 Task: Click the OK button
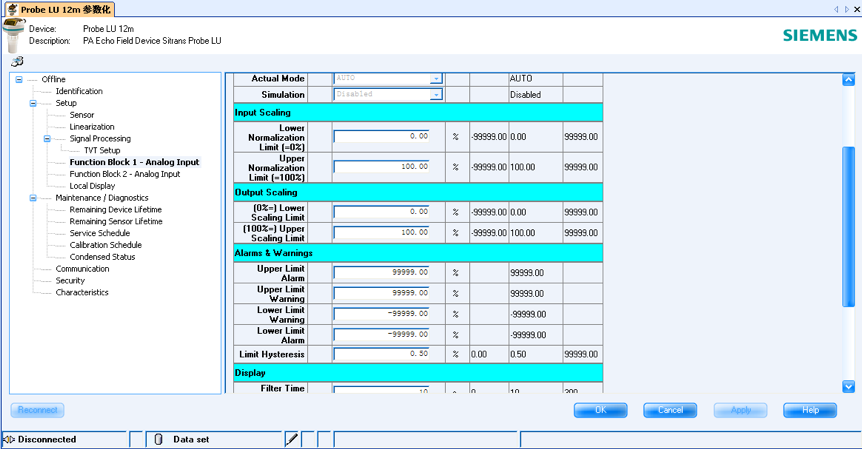pyautogui.click(x=600, y=410)
